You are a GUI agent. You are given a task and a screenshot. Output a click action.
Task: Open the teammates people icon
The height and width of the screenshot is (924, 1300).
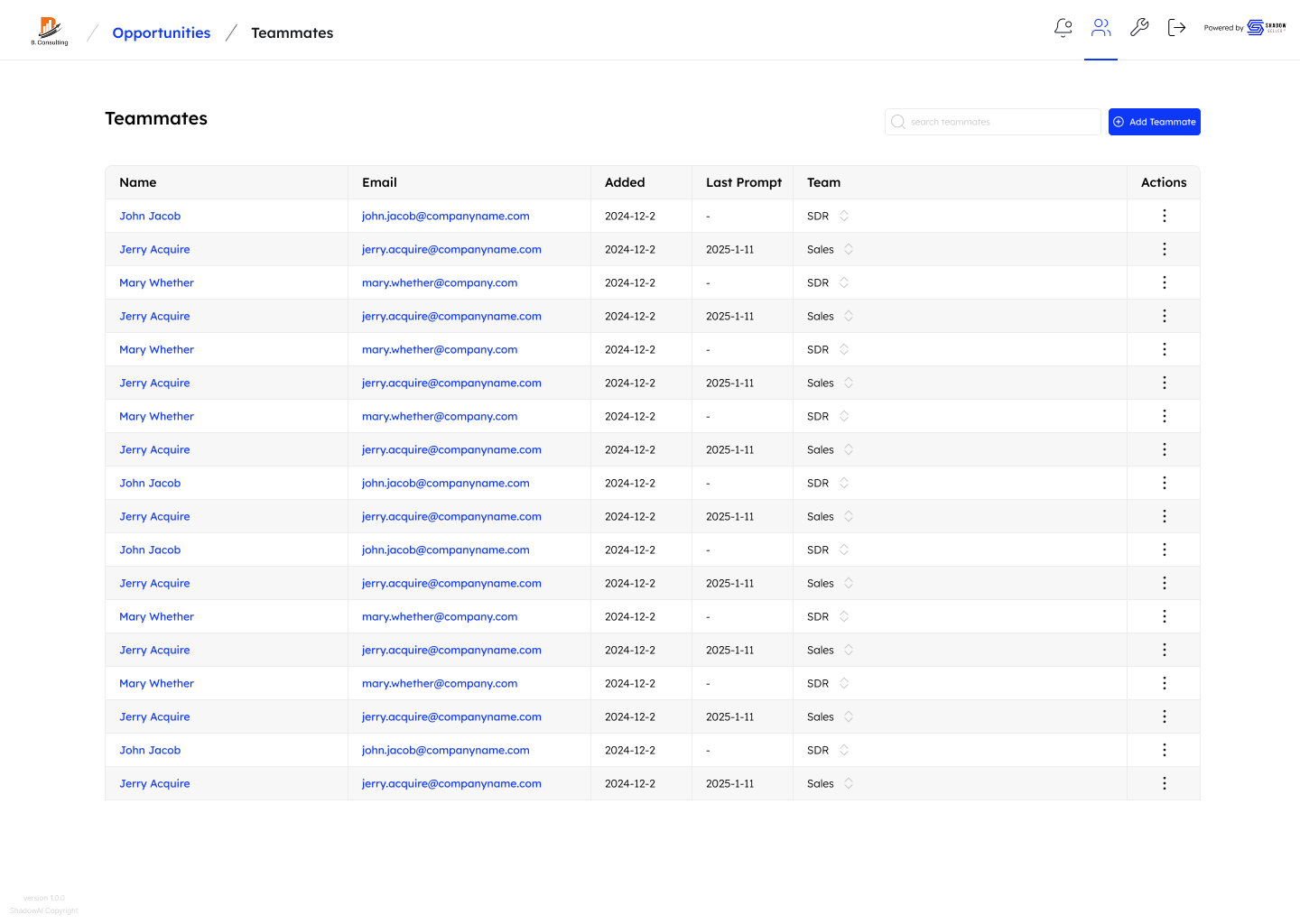[x=1100, y=28]
